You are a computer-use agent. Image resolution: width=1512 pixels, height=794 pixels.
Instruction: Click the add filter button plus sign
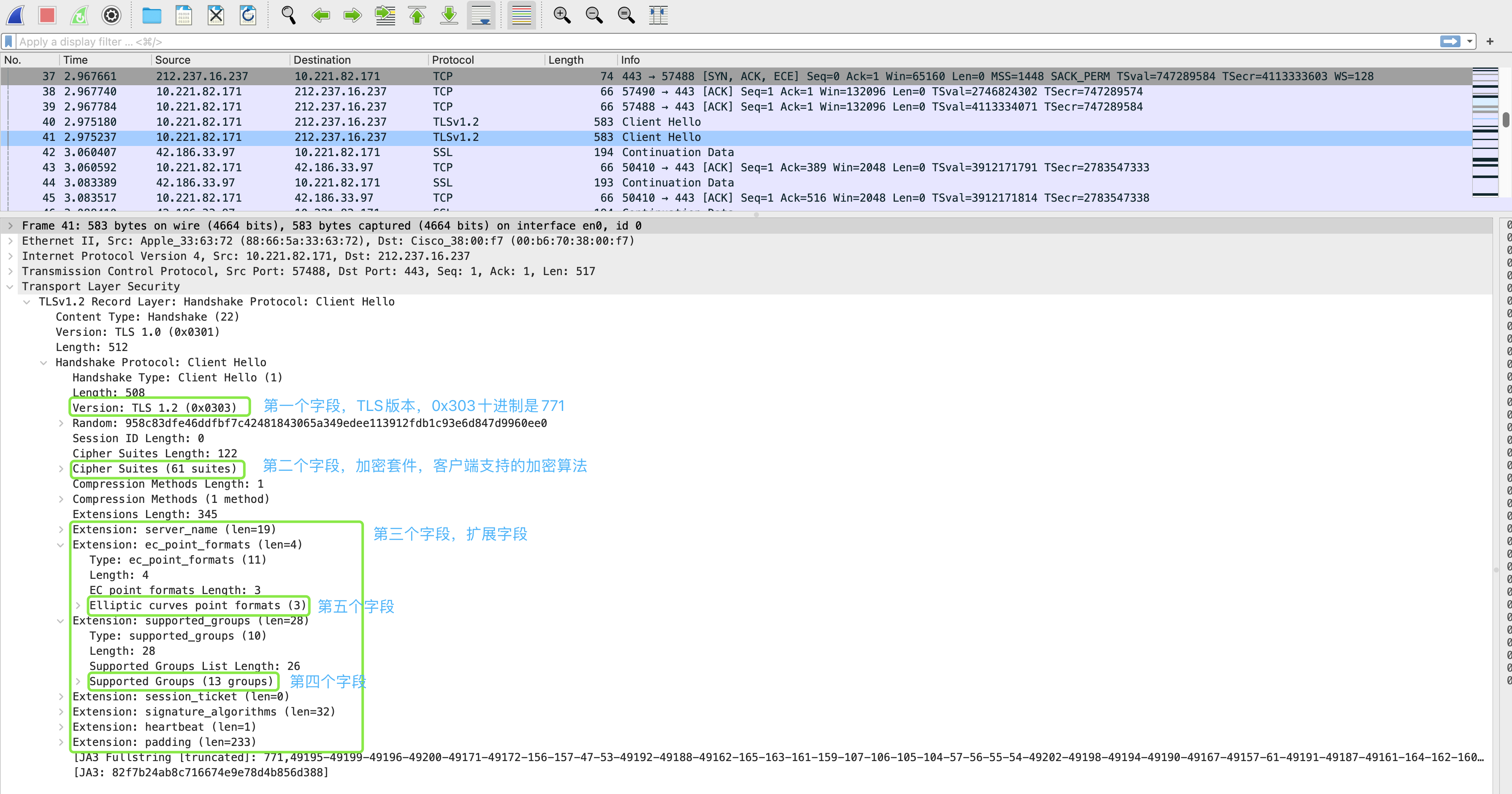[x=1490, y=42]
